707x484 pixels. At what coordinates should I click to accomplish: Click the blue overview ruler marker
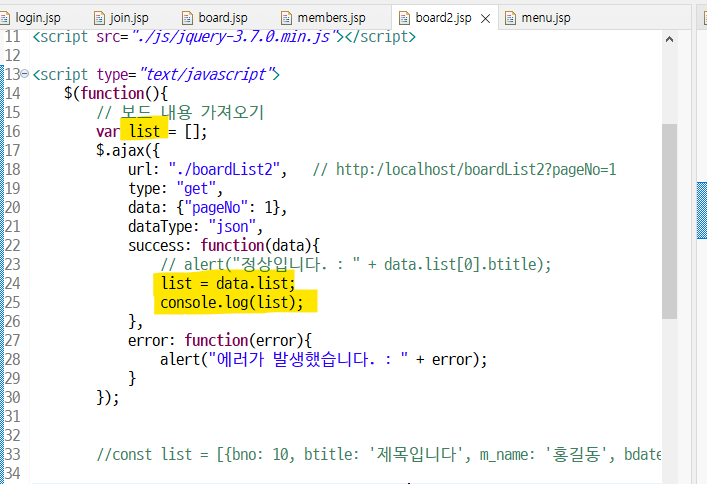coord(702,210)
